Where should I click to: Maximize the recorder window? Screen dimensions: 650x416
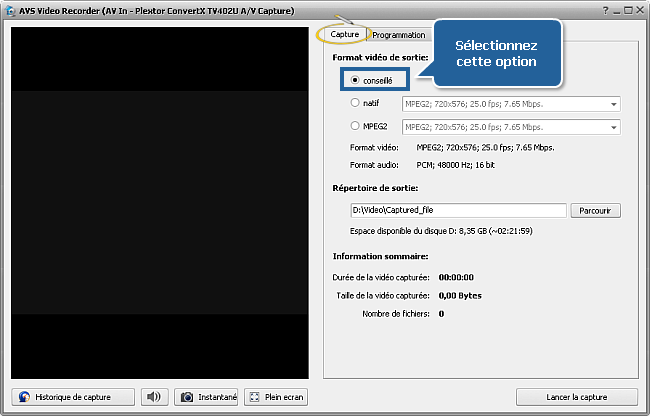pos(628,11)
